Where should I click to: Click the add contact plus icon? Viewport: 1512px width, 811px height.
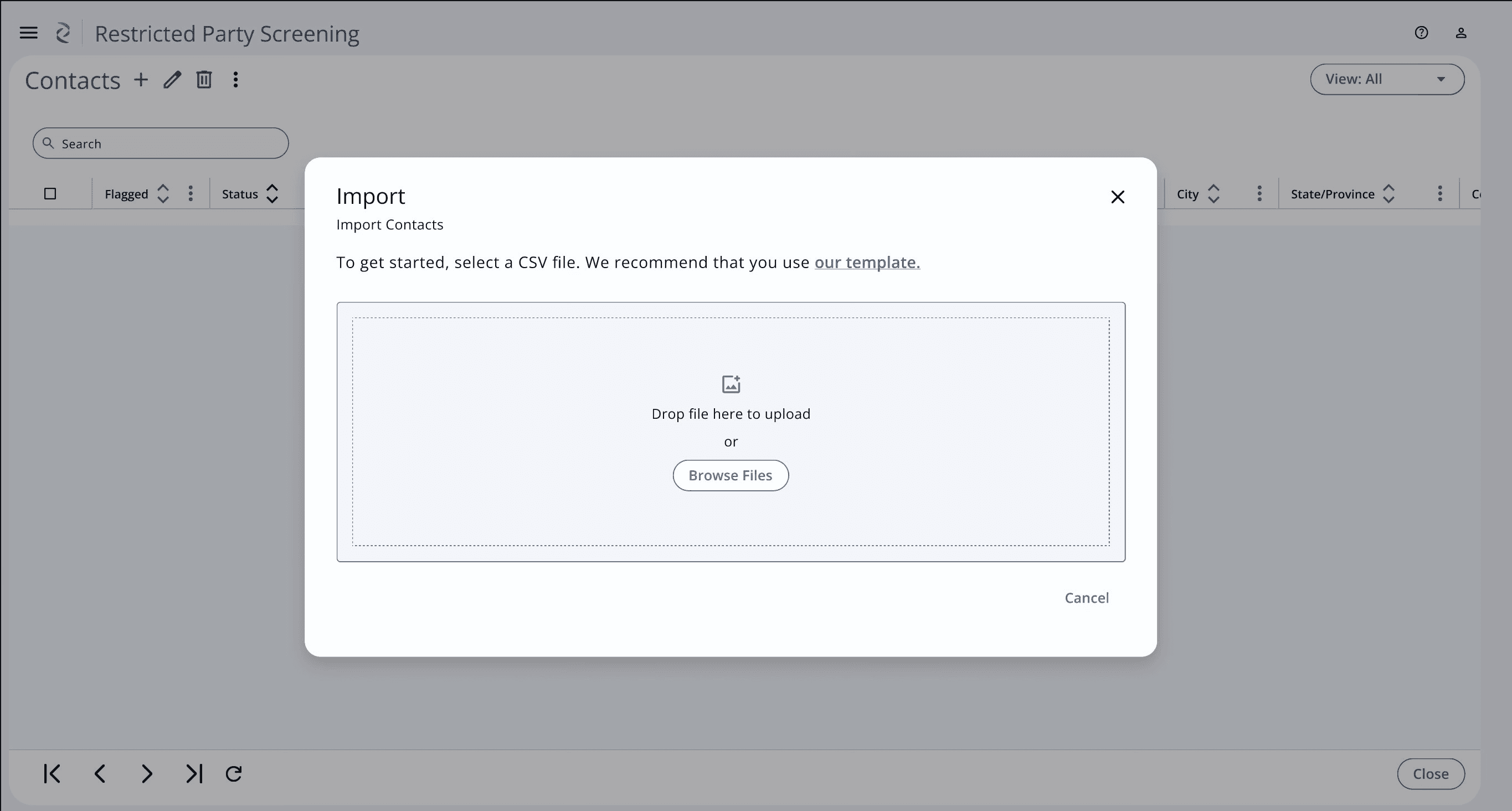141,79
